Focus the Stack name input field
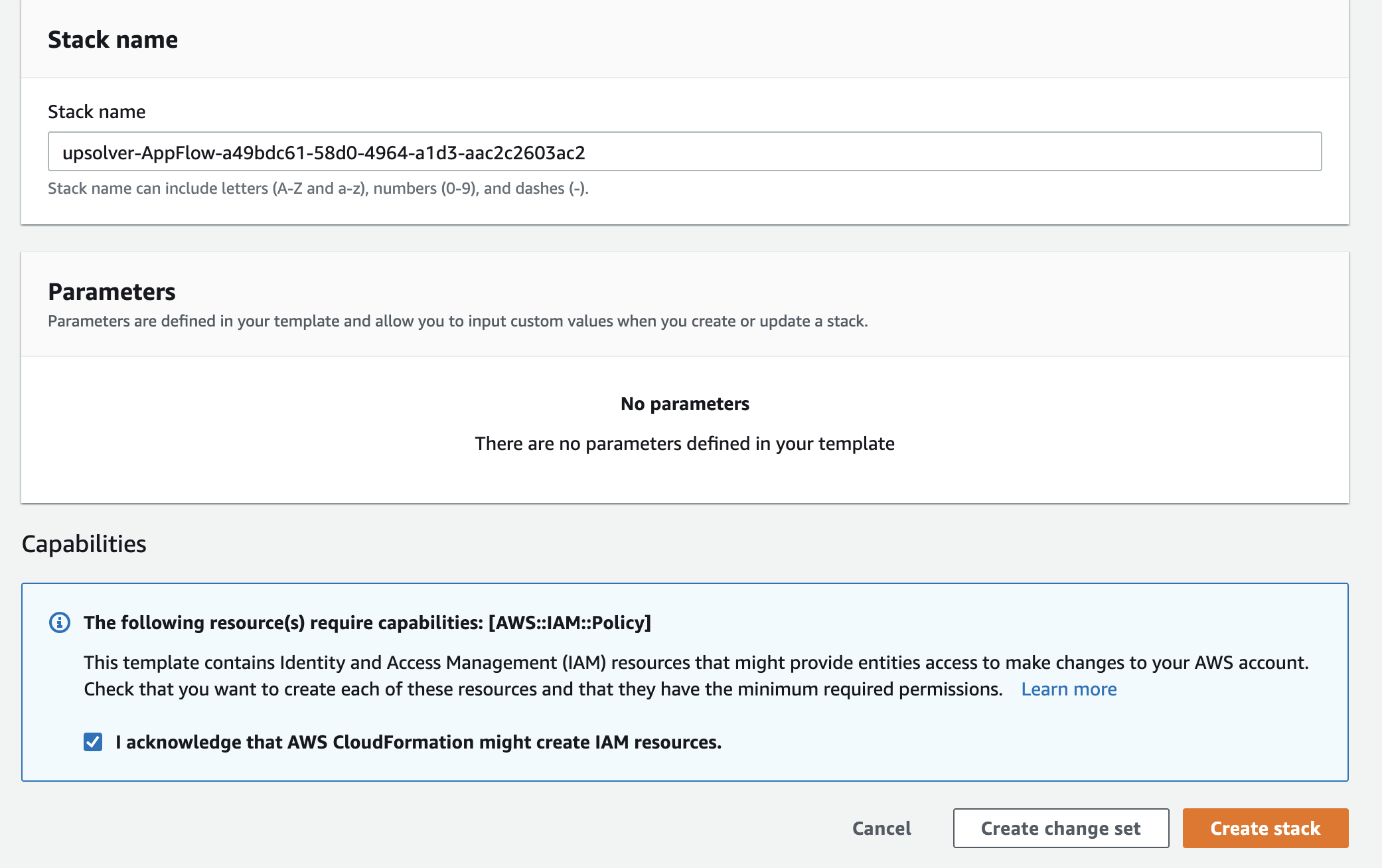1382x868 pixels. 684,152
